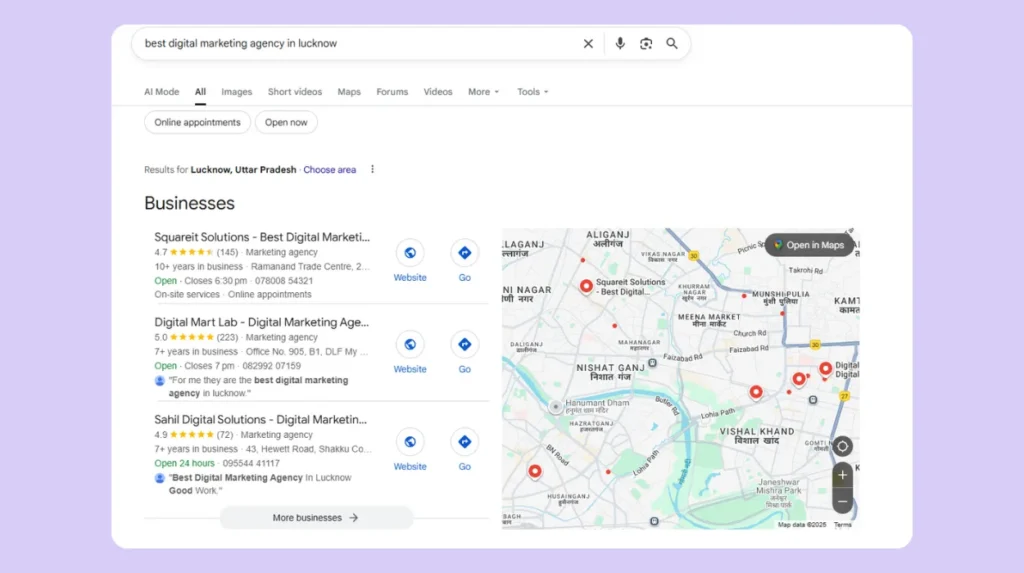The width and height of the screenshot is (1024, 573).
Task: Click phone number 082992 07159
Action: coord(272,366)
